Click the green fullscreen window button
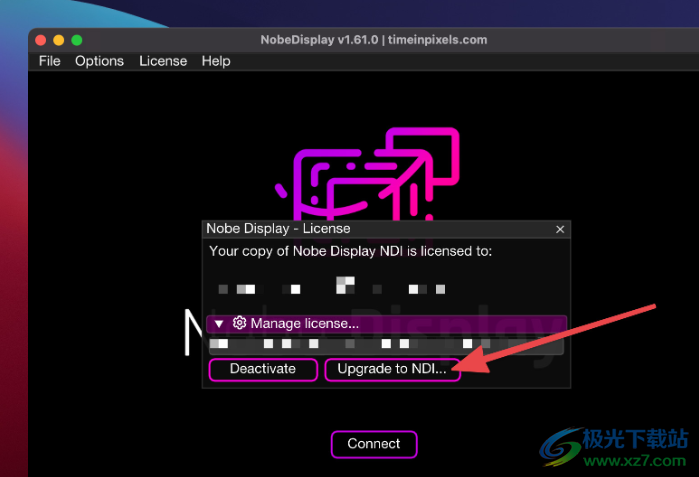 pos(77,40)
